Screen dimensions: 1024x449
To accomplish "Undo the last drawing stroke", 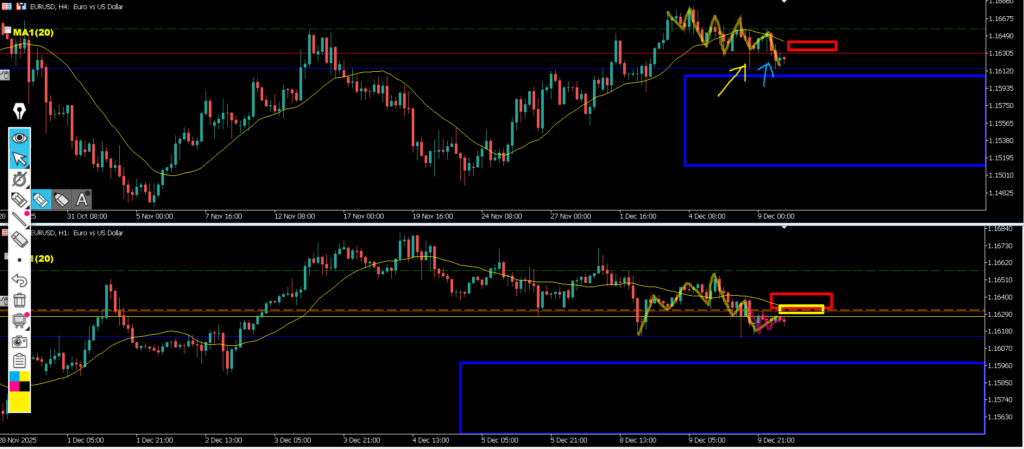I will point(20,280).
